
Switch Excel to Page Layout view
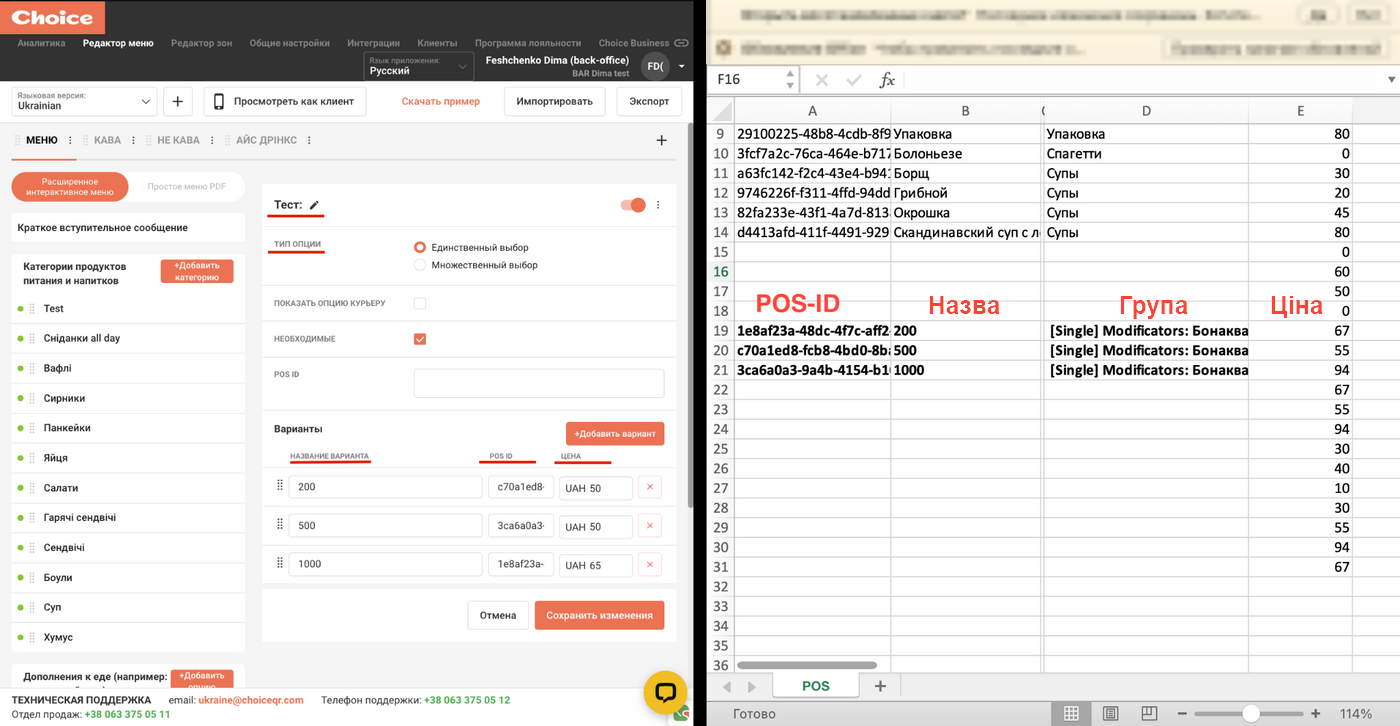point(1110,714)
